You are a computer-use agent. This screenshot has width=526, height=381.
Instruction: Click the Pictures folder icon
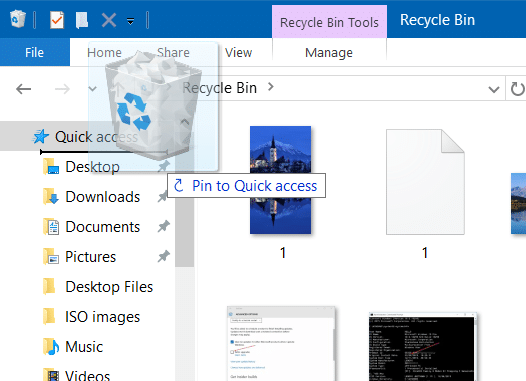pos(51,257)
